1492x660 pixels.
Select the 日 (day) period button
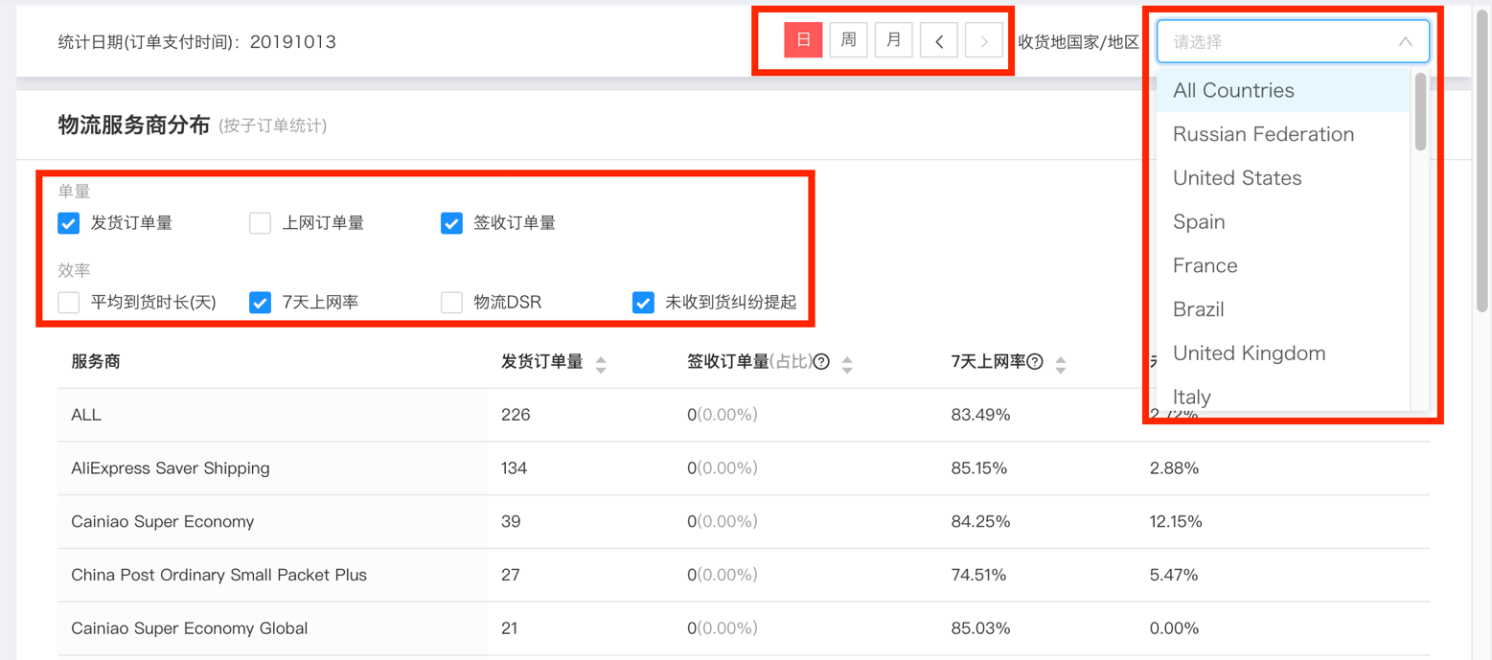(x=803, y=41)
